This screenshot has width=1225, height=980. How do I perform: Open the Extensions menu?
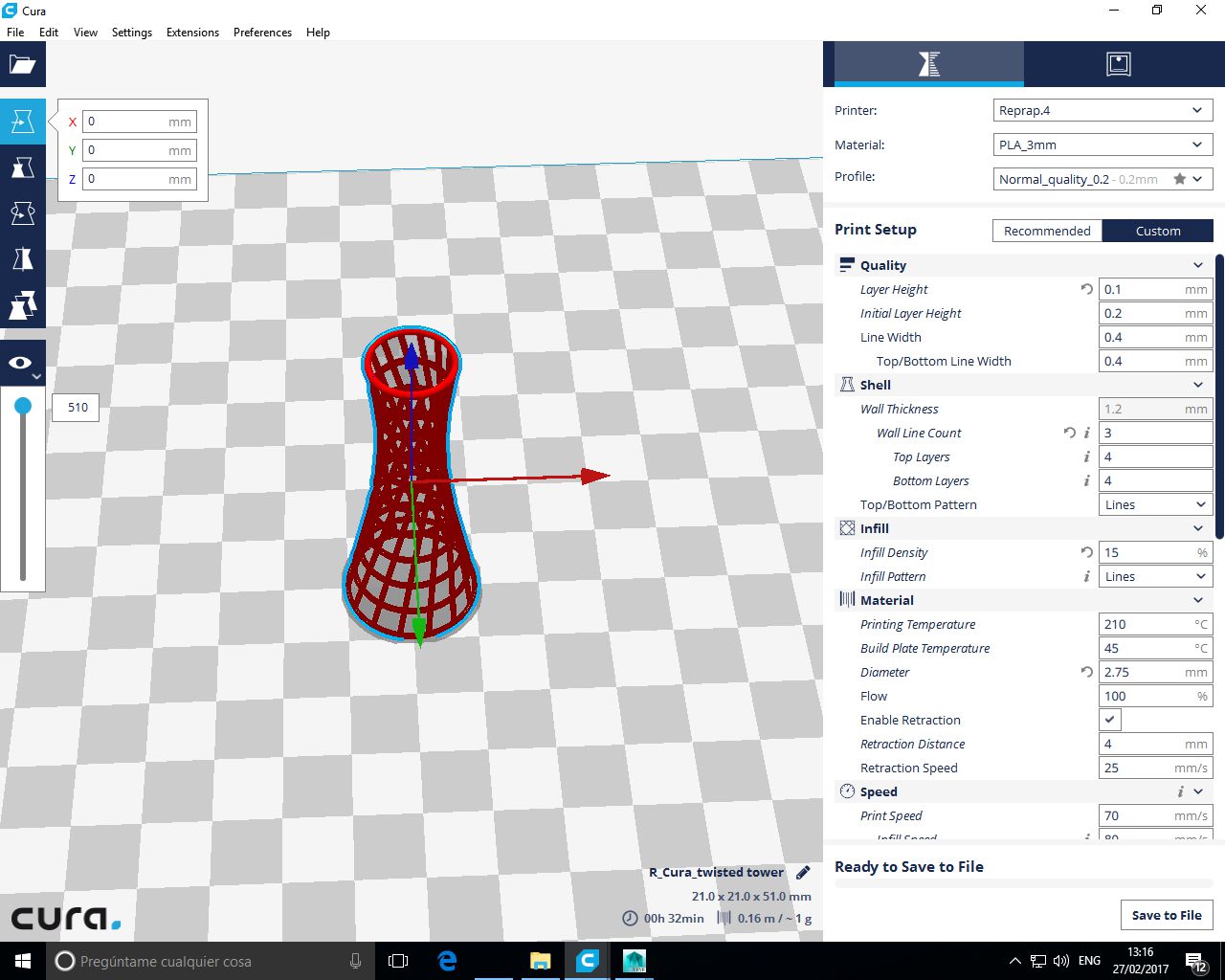(192, 32)
